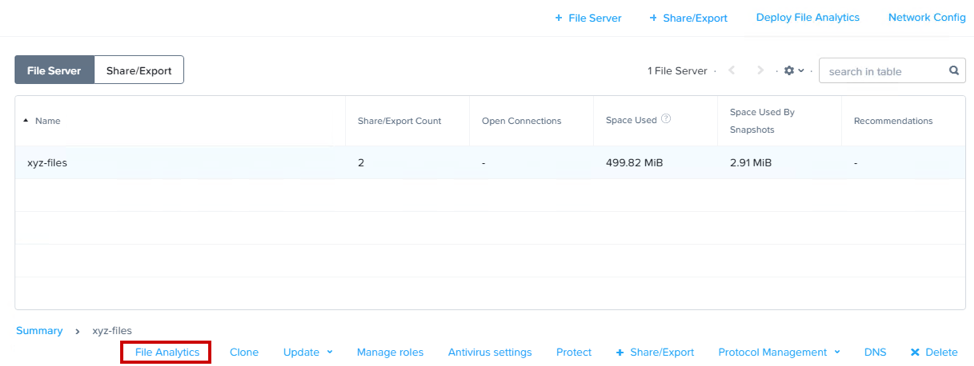
Task: Click the Space Used column header
Action: [x=631, y=120]
